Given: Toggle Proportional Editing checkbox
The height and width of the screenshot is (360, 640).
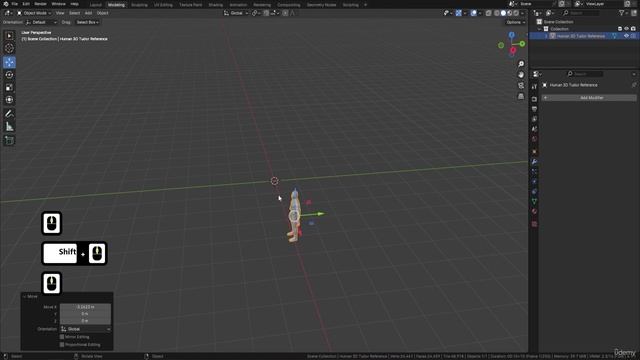Looking at the screenshot, I should tap(62, 344).
